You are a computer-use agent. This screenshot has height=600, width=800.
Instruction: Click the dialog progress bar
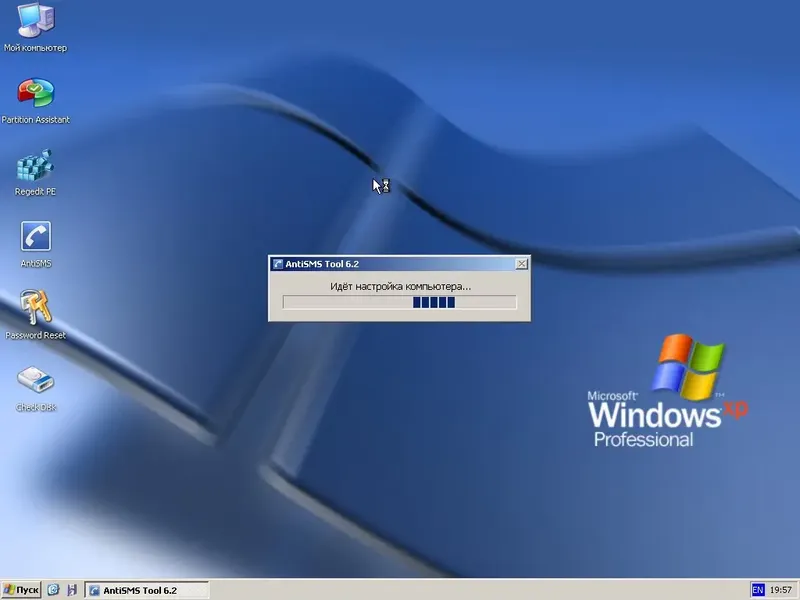click(399, 302)
